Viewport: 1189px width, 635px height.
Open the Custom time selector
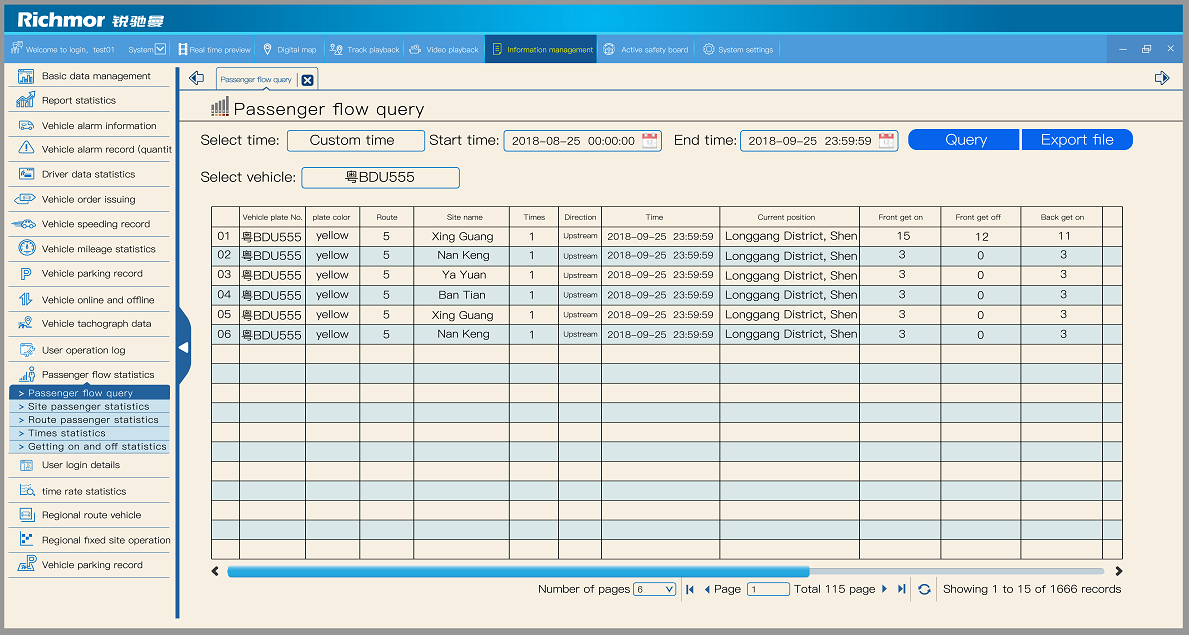(355, 141)
